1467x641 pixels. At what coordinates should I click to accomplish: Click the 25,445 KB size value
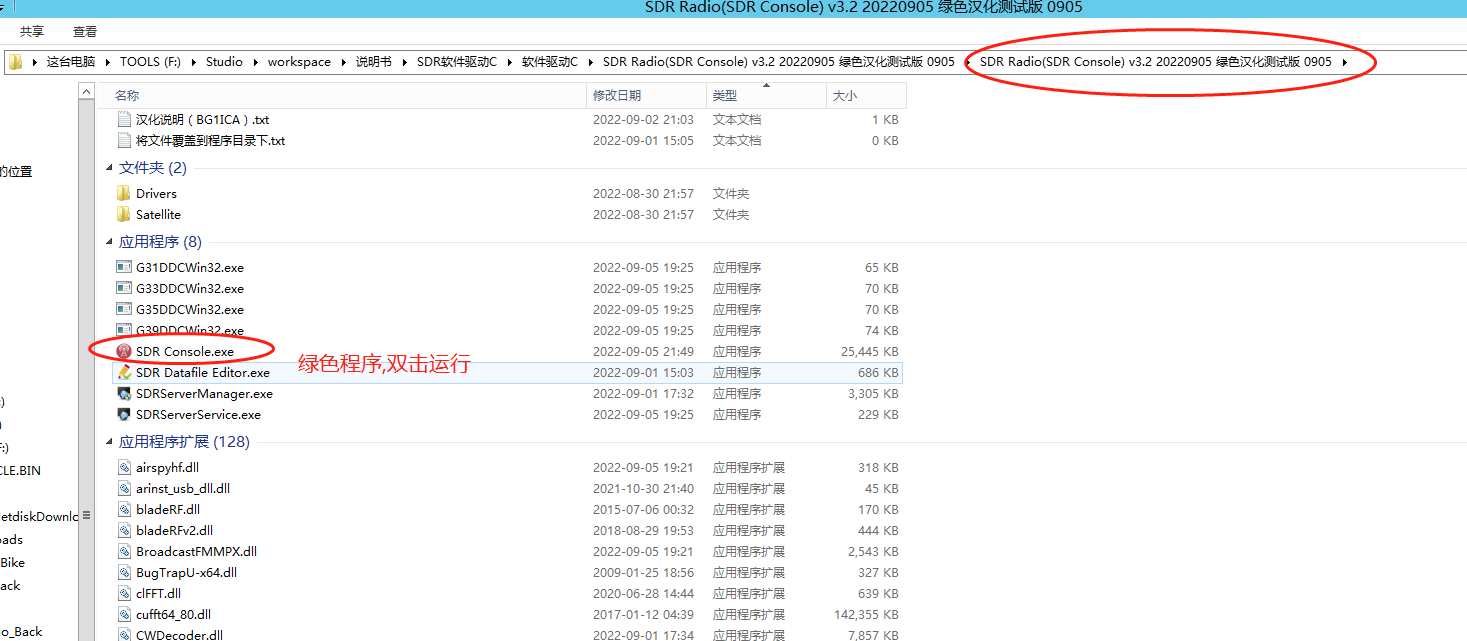point(870,351)
